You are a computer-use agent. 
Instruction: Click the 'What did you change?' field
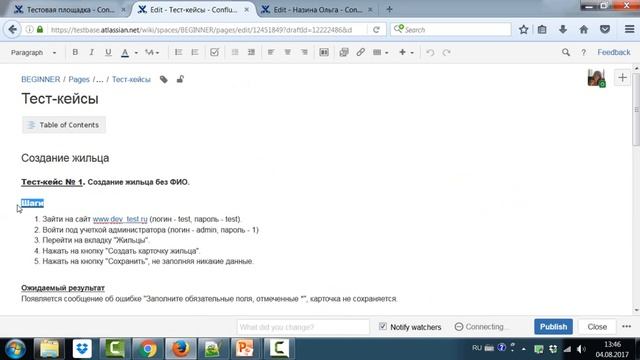pyautogui.click(x=303, y=327)
